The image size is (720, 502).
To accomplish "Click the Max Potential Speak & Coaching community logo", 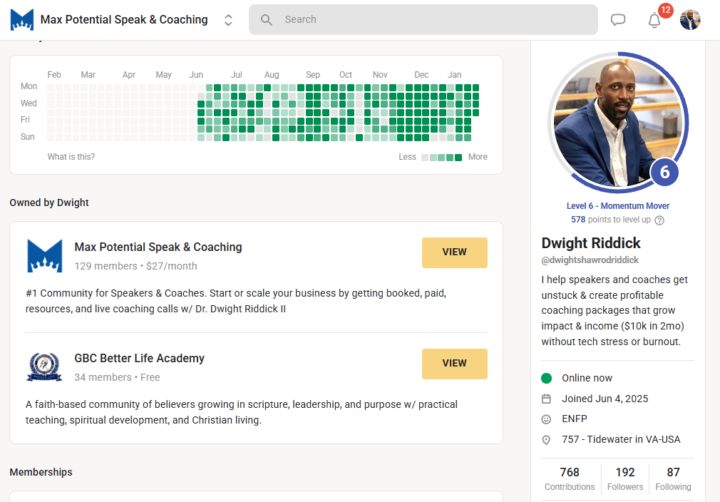I will [44, 256].
